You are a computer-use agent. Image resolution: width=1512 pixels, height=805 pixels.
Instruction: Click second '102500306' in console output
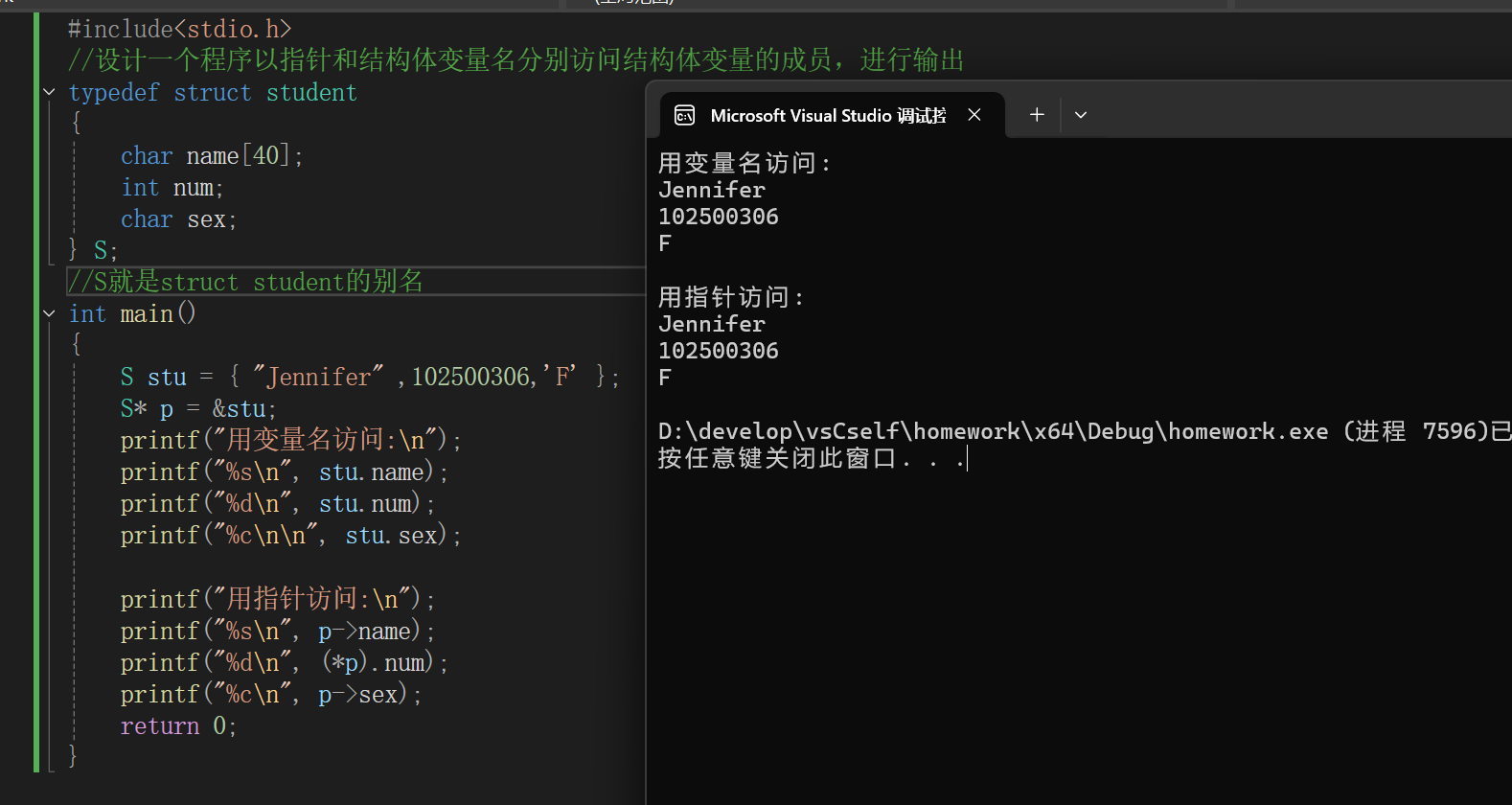719,351
